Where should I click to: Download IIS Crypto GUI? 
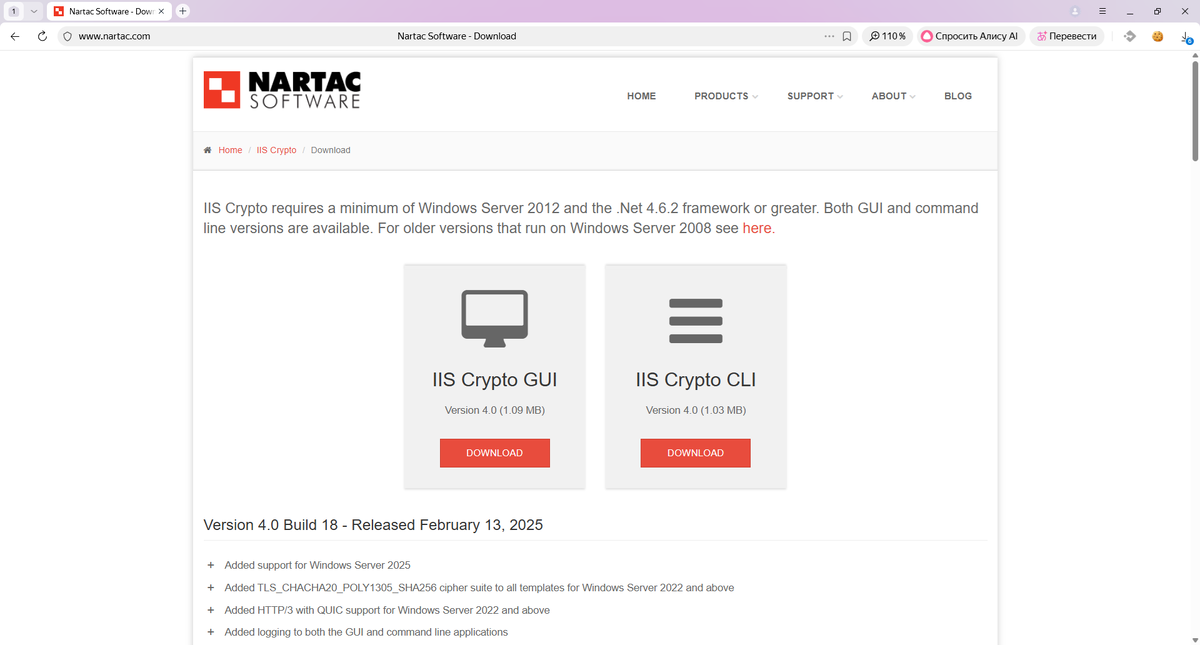coord(494,453)
